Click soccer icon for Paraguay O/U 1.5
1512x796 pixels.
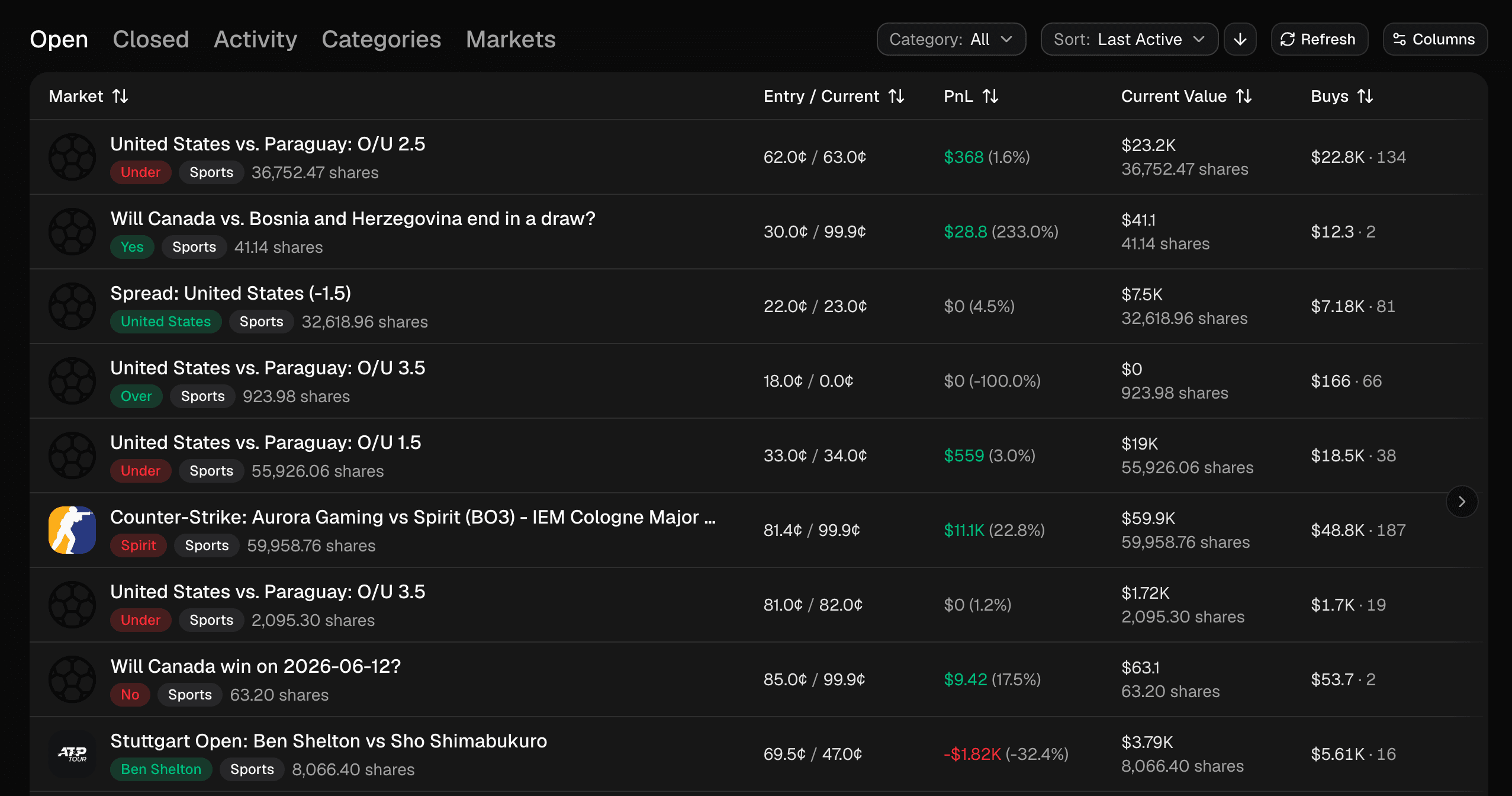(x=72, y=455)
